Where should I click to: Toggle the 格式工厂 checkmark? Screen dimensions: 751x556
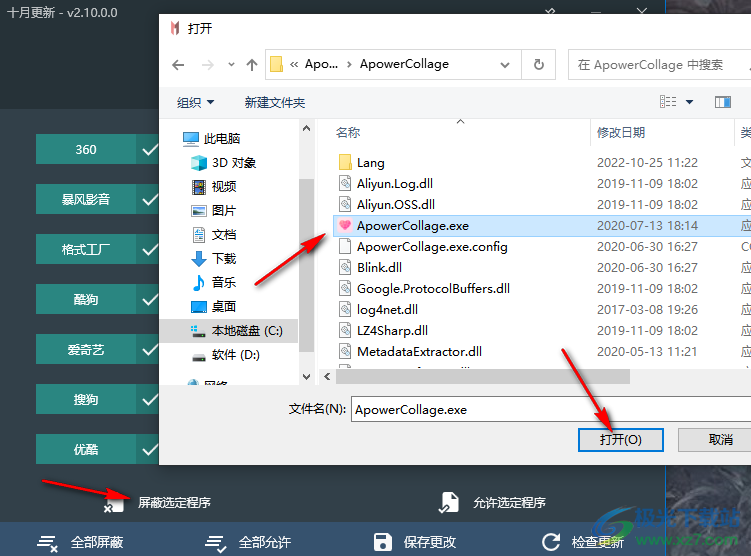click(x=149, y=250)
